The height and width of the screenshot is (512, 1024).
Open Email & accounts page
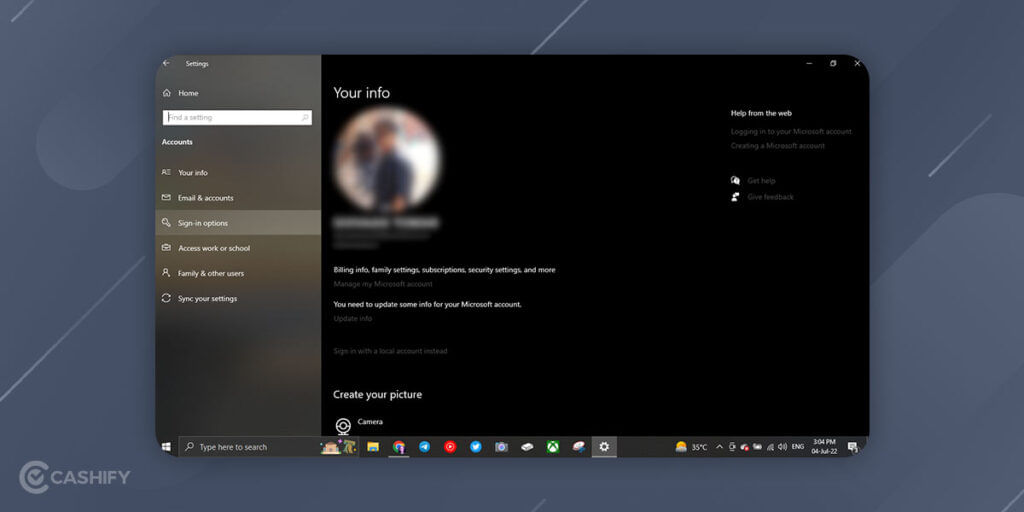point(238,198)
